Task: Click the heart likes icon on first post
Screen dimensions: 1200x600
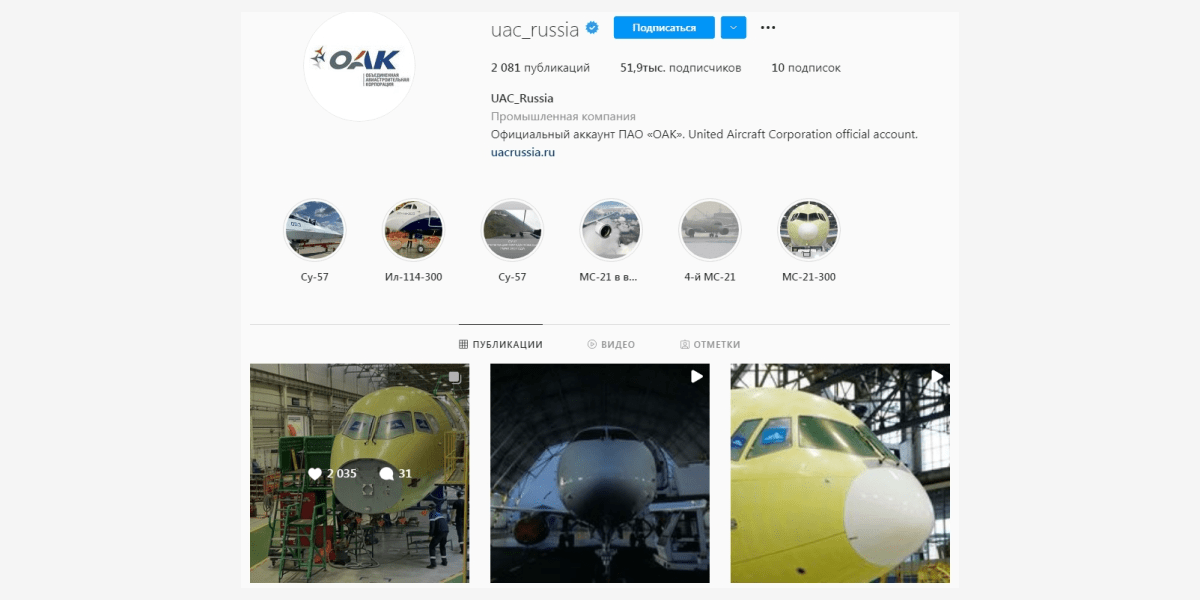Action: pyautogui.click(x=315, y=473)
